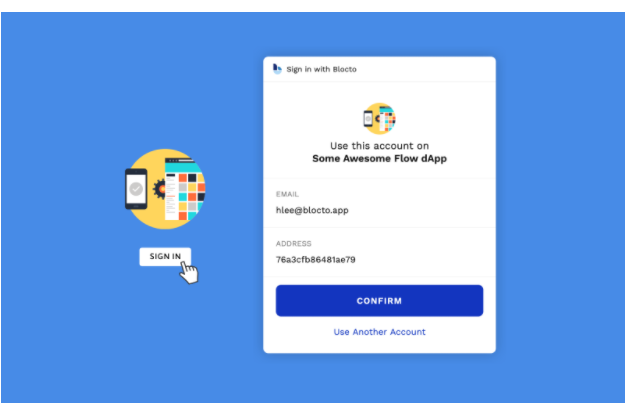
Task: Click the checkmark circle on phone graphic
Action: [x=136, y=189]
